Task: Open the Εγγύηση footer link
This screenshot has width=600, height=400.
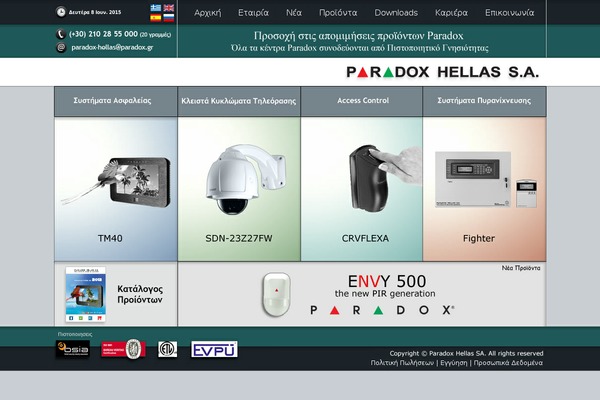Action: click(x=454, y=362)
